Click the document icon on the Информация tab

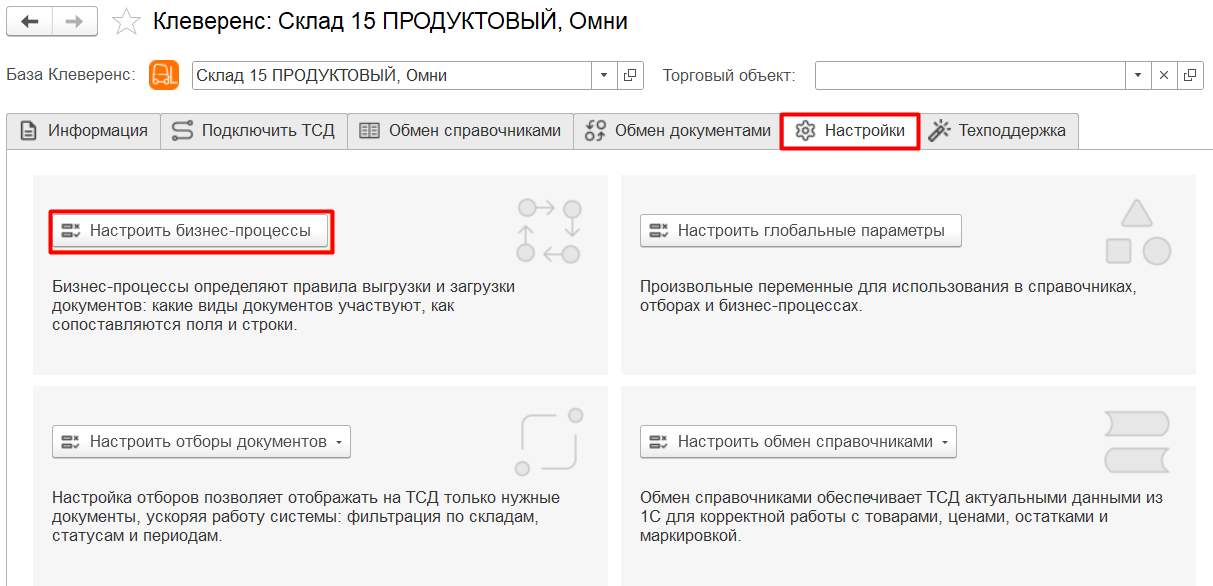(29, 131)
